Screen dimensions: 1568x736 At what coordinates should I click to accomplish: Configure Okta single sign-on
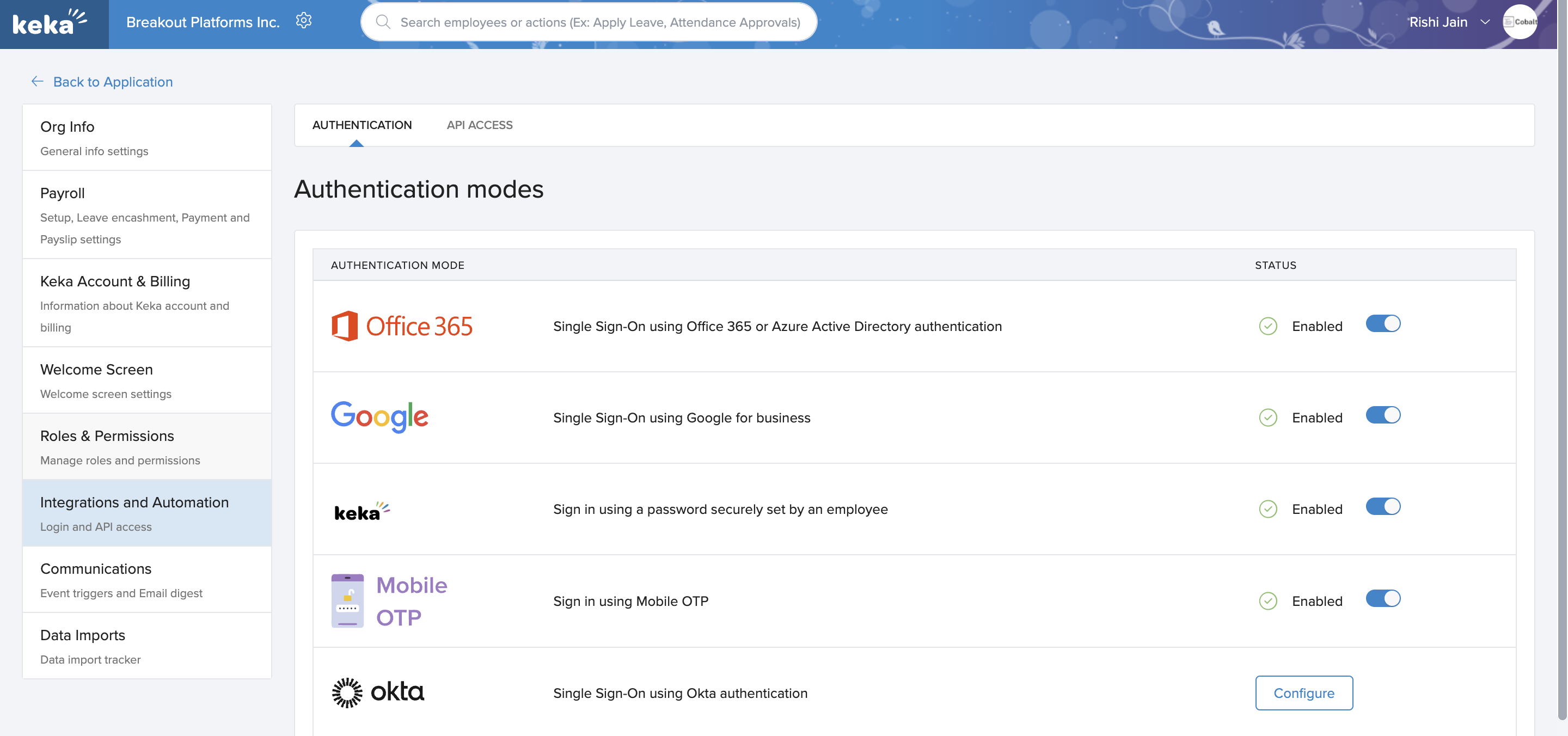pos(1304,693)
